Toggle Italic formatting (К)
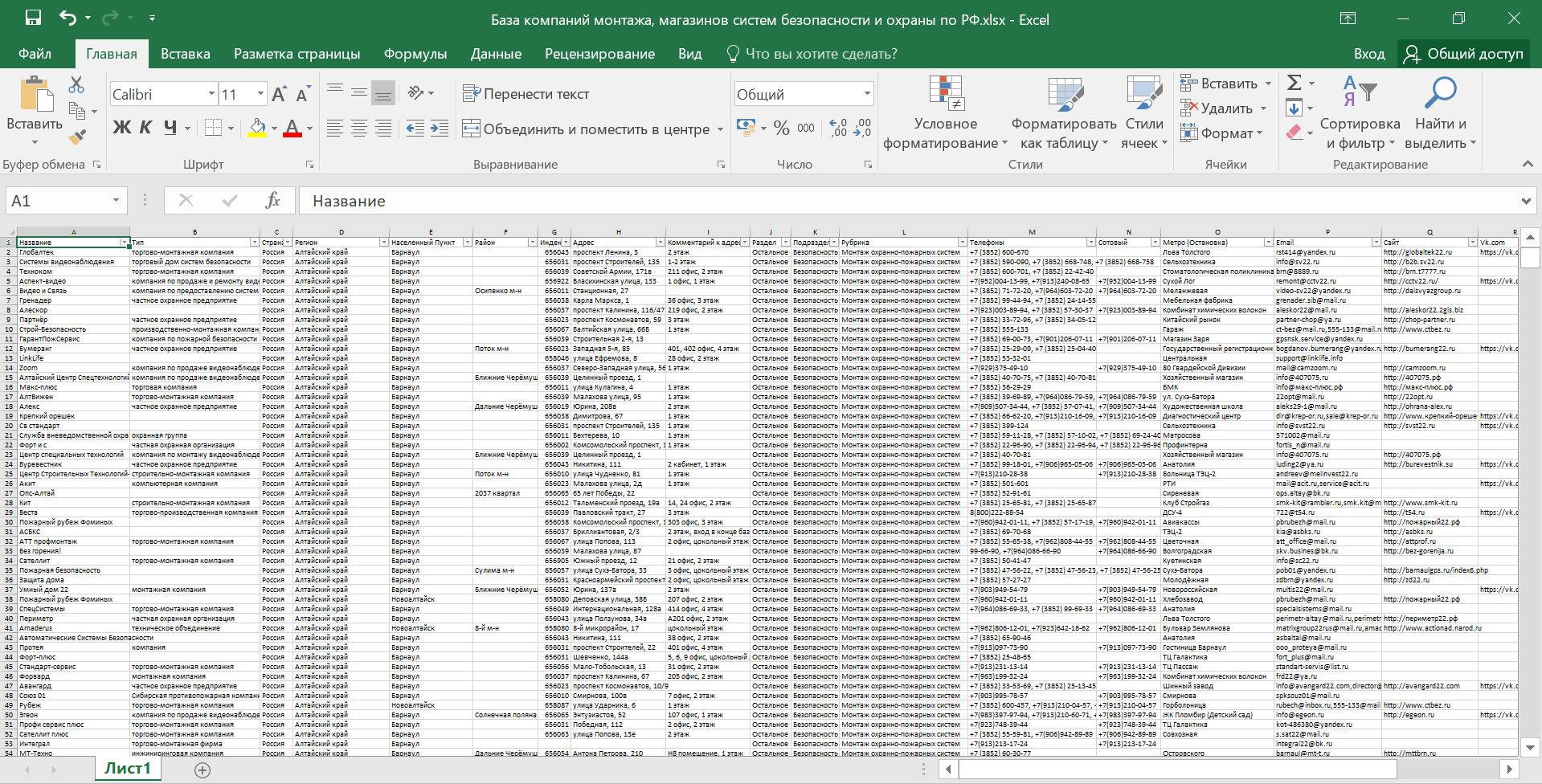The image size is (1542, 784). (145, 128)
